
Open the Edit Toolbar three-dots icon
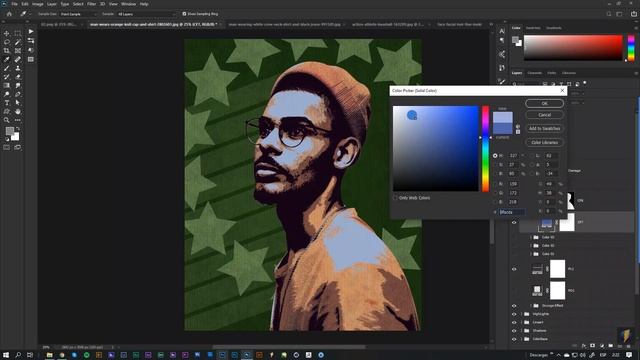pos(18,120)
